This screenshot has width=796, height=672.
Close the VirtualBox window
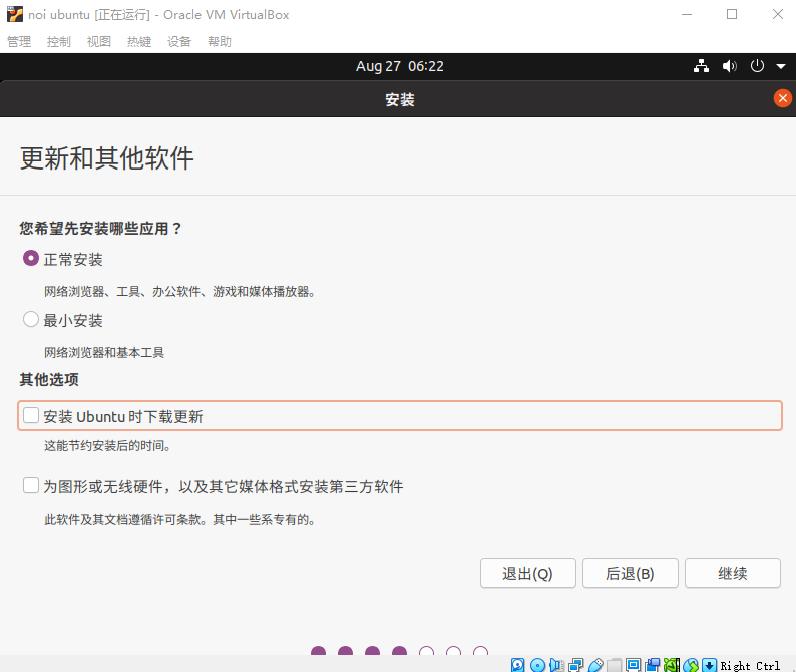[777, 14]
